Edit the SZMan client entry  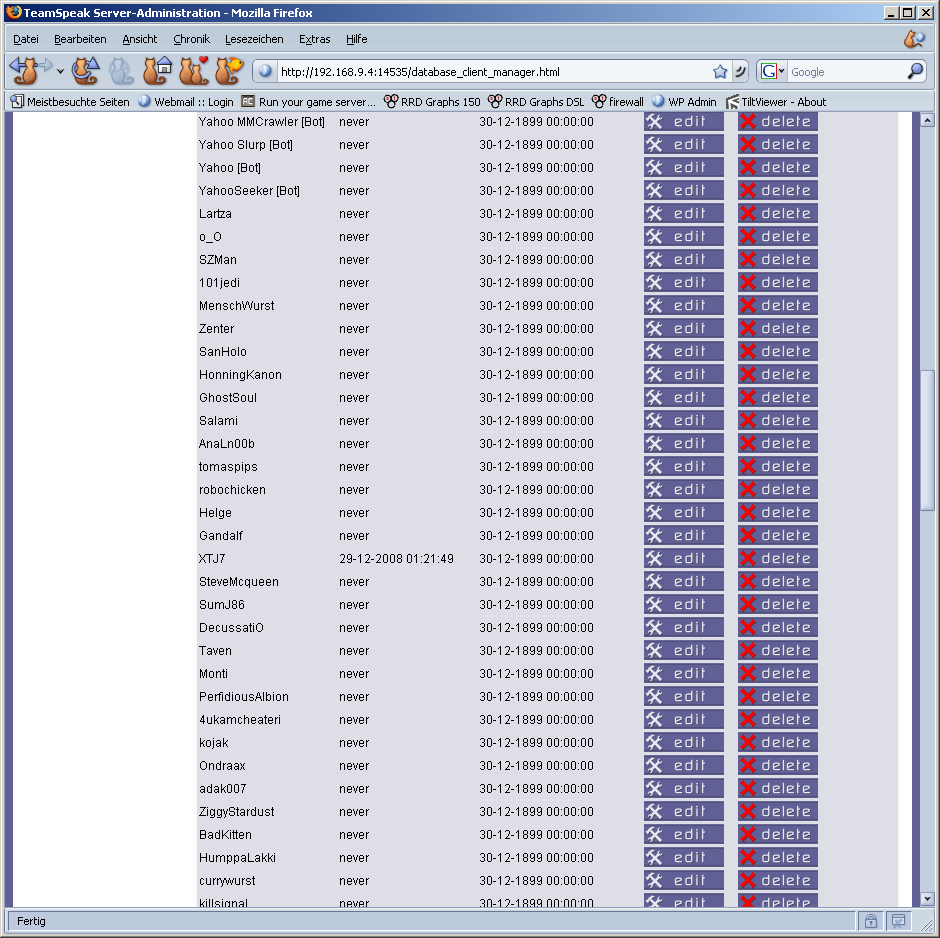tap(683, 260)
